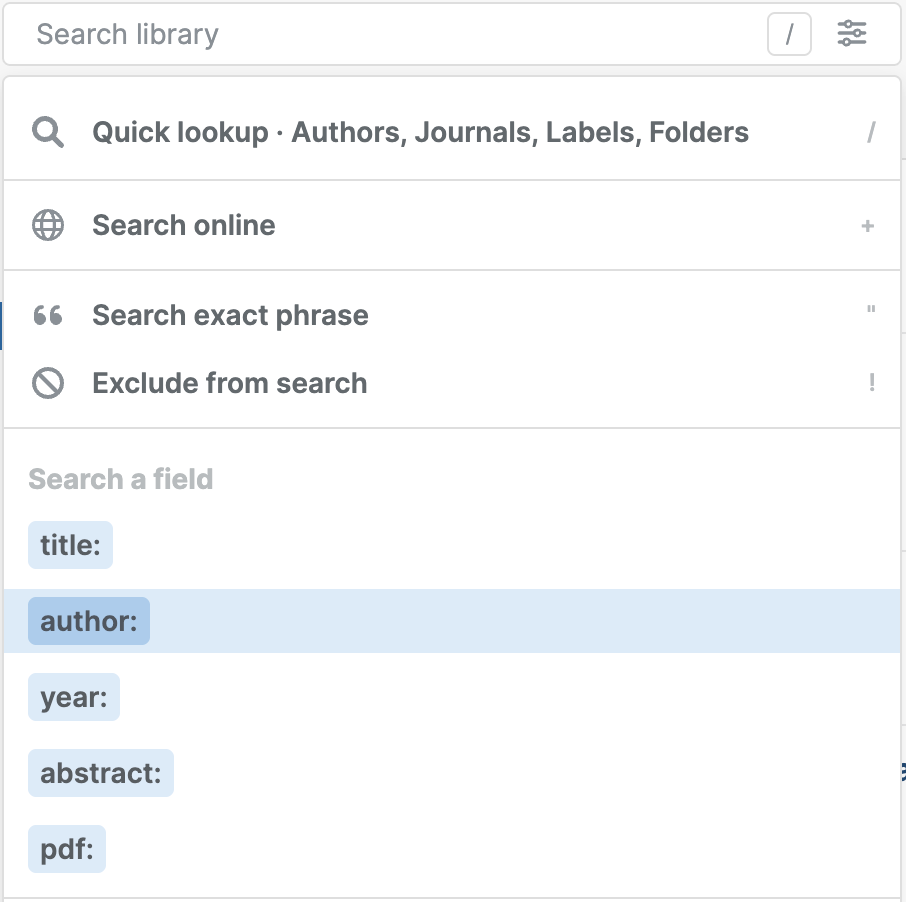
Task: Click the quote shortcut beside Search exact phrase
Action: coord(871,311)
